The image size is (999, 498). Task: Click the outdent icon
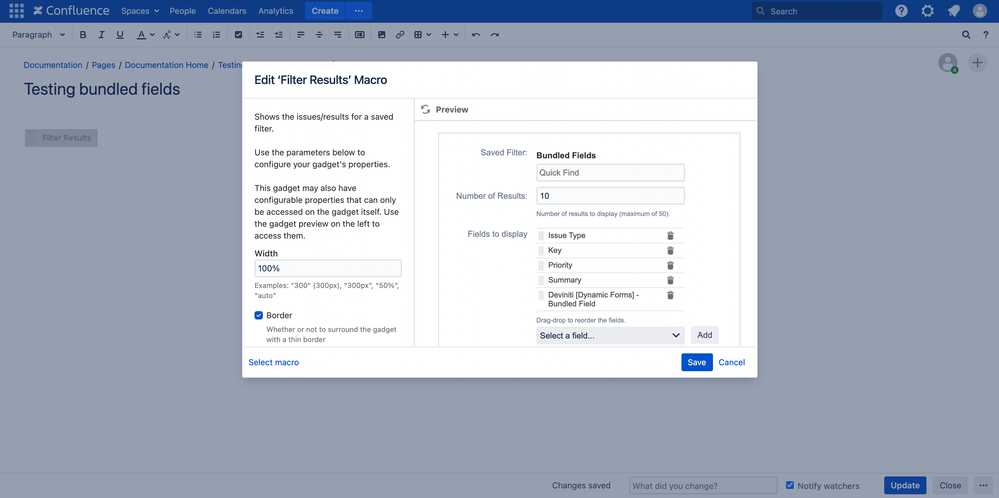(x=260, y=35)
